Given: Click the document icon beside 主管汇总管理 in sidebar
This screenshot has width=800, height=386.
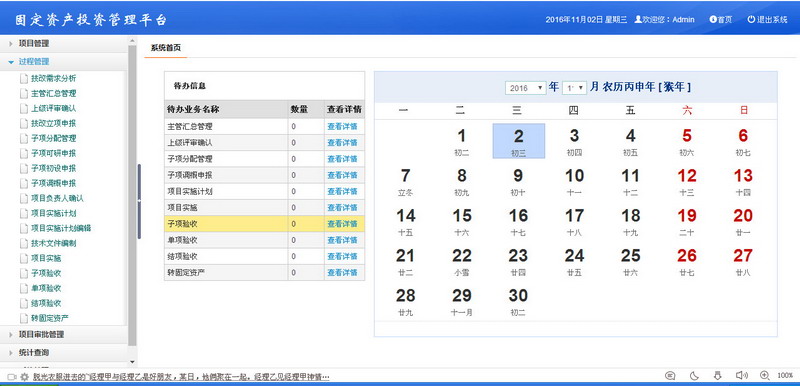Looking at the screenshot, I should pyautogui.click(x=23, y=94).
